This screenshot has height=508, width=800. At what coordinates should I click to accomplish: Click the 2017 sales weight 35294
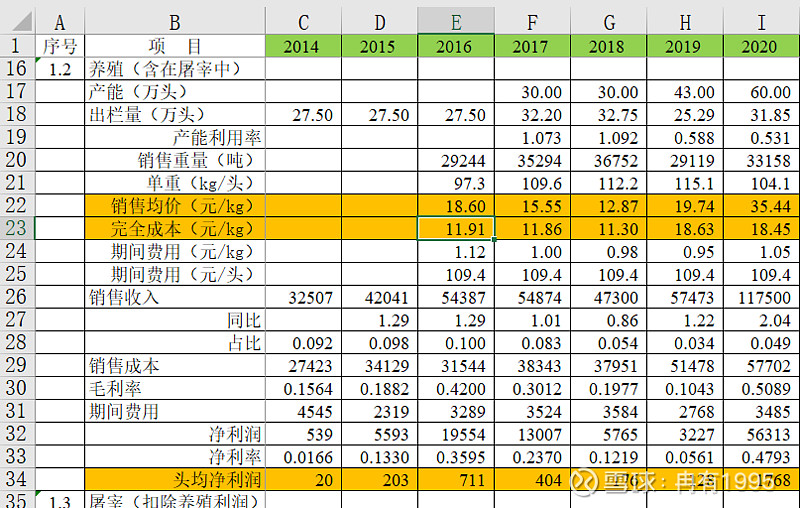[x=532, y=160]
